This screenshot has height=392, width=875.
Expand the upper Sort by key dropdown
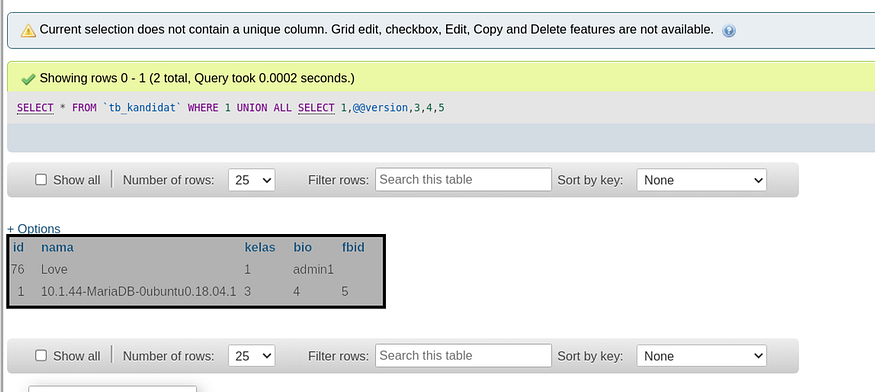pos(701,180)
